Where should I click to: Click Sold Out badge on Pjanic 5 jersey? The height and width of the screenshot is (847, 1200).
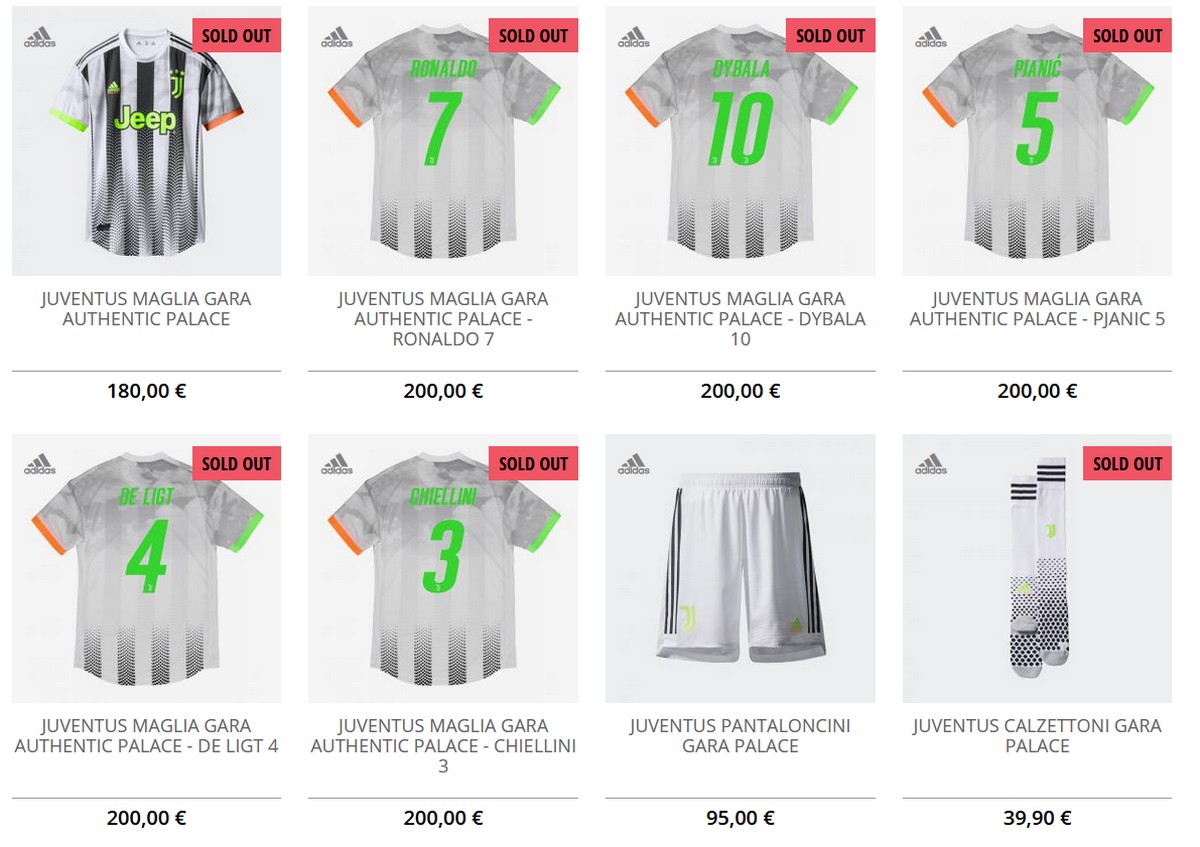(x=1127, y=36)
